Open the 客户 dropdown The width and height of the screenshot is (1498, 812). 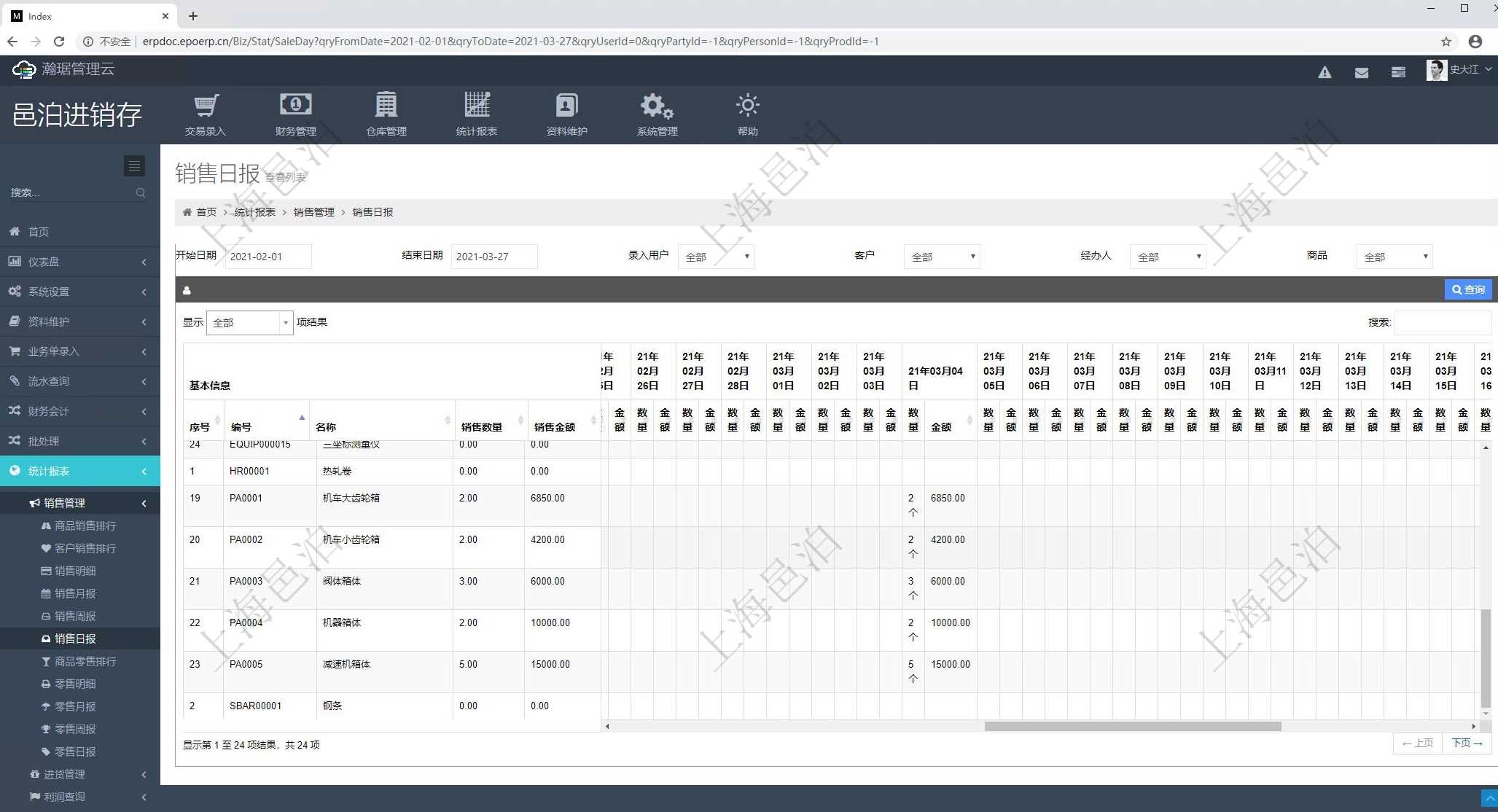coord(942,257)
